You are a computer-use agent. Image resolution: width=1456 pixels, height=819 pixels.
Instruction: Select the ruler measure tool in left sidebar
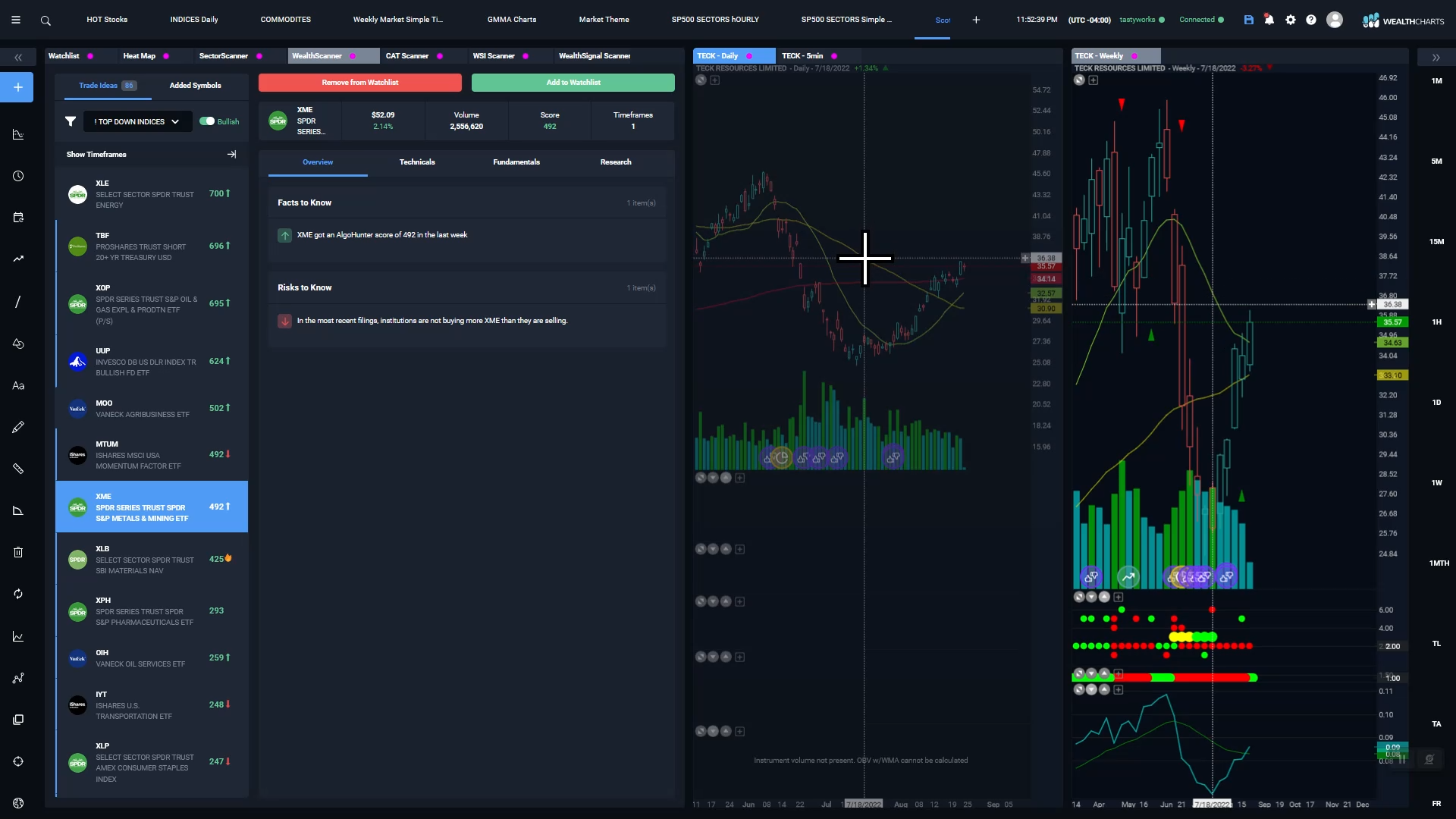click(x=18, y=469)
